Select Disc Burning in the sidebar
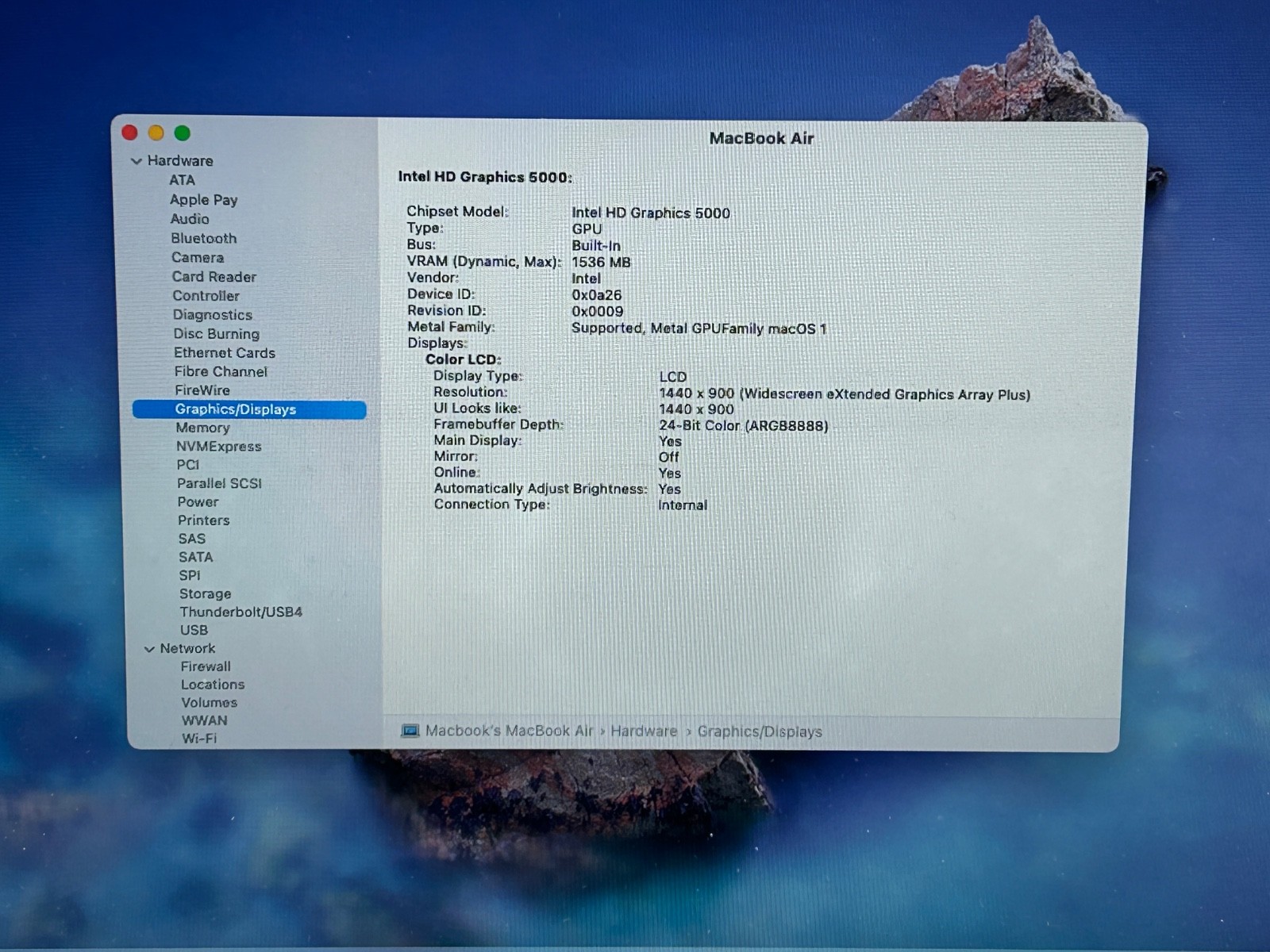 click(x=216, y=334)
